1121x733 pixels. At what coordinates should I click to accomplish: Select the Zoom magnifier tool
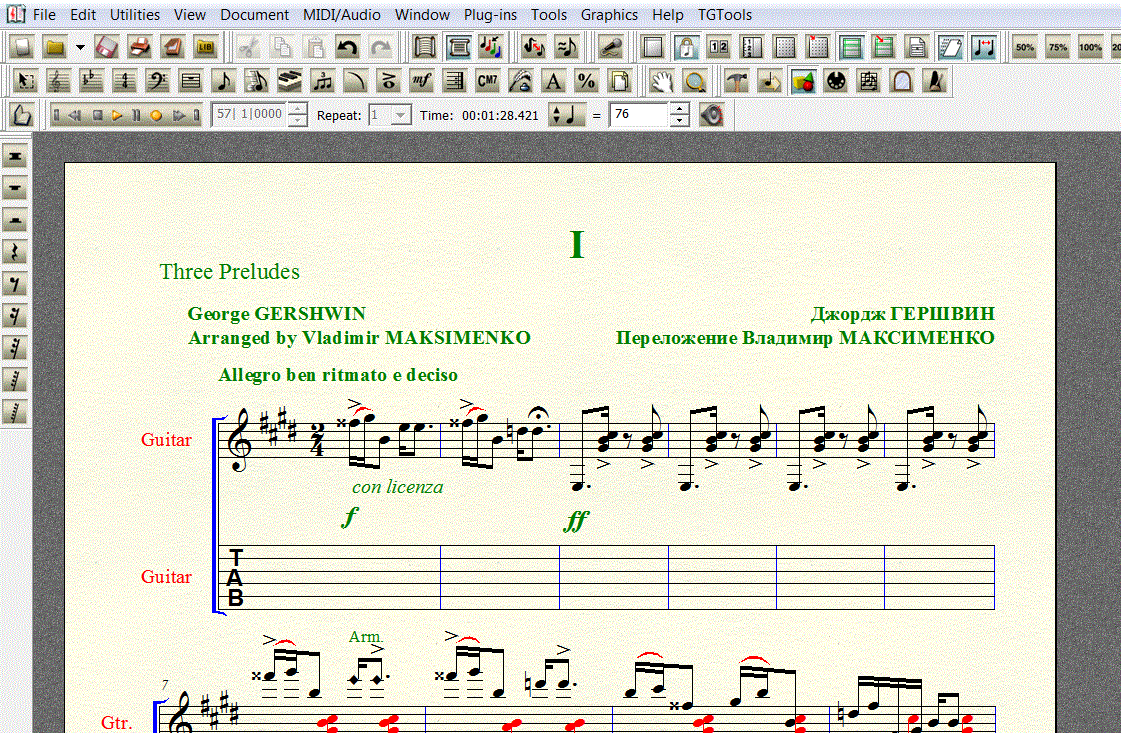694,81
